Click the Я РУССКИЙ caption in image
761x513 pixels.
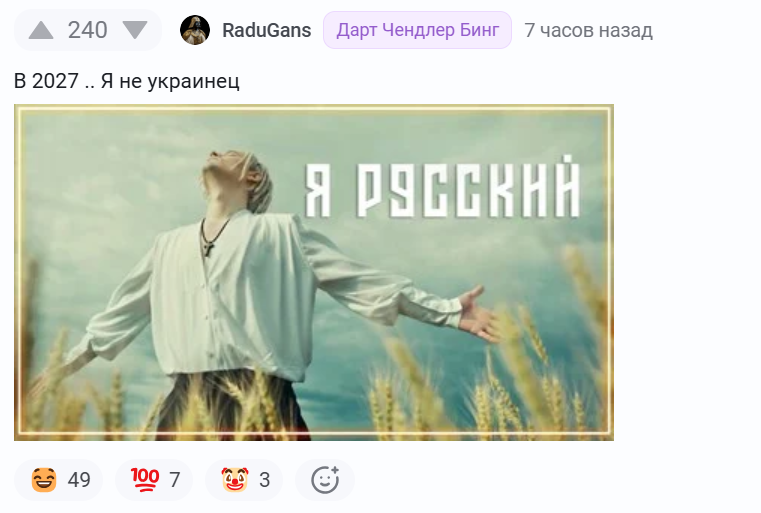coord(442,187)
